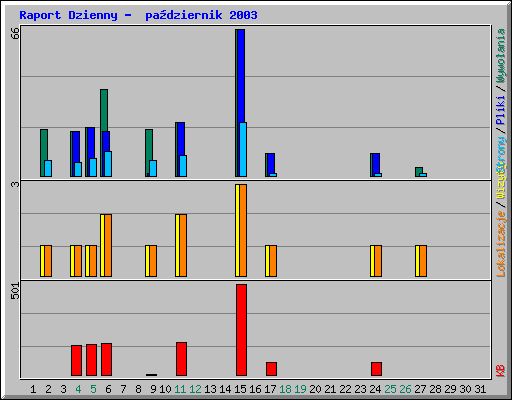The image size is (512, 400).
Task: Select the red KB bar for day 6
Action: (106, 360)
